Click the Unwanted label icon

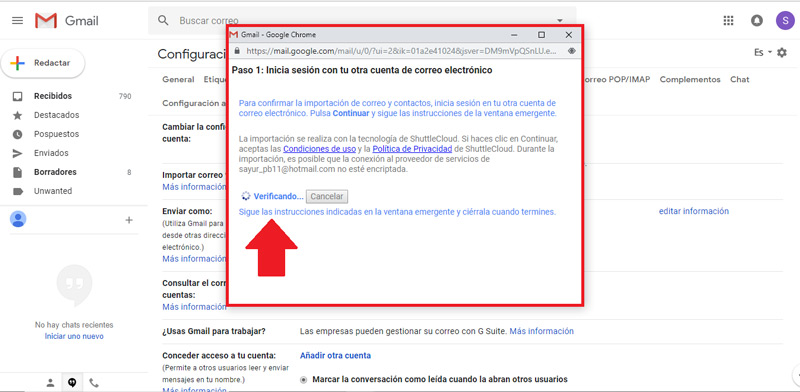(18, 191)
